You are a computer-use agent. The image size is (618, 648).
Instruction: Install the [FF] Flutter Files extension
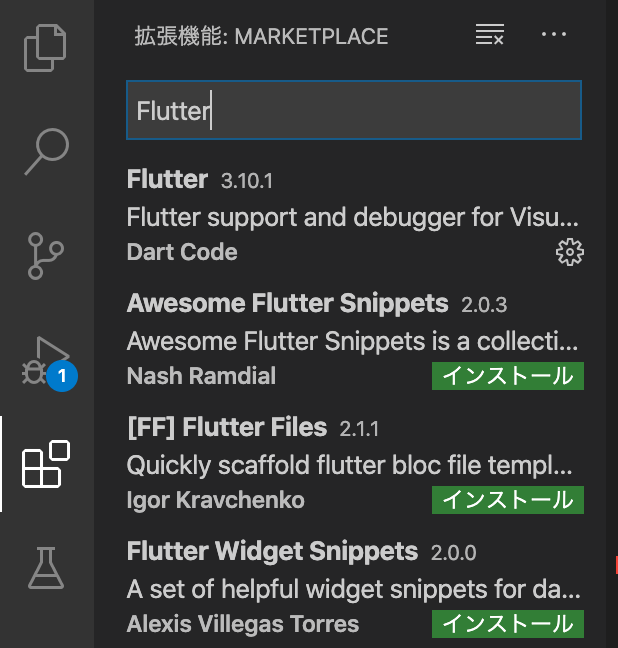pyautogui.click(x=508, y=500)
